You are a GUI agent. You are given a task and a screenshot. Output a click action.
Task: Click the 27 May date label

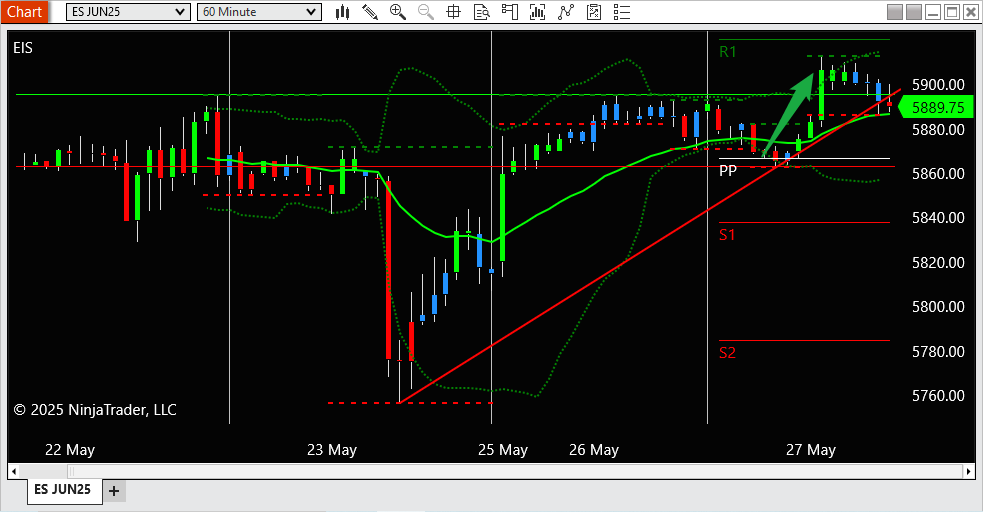click(811, 450)
